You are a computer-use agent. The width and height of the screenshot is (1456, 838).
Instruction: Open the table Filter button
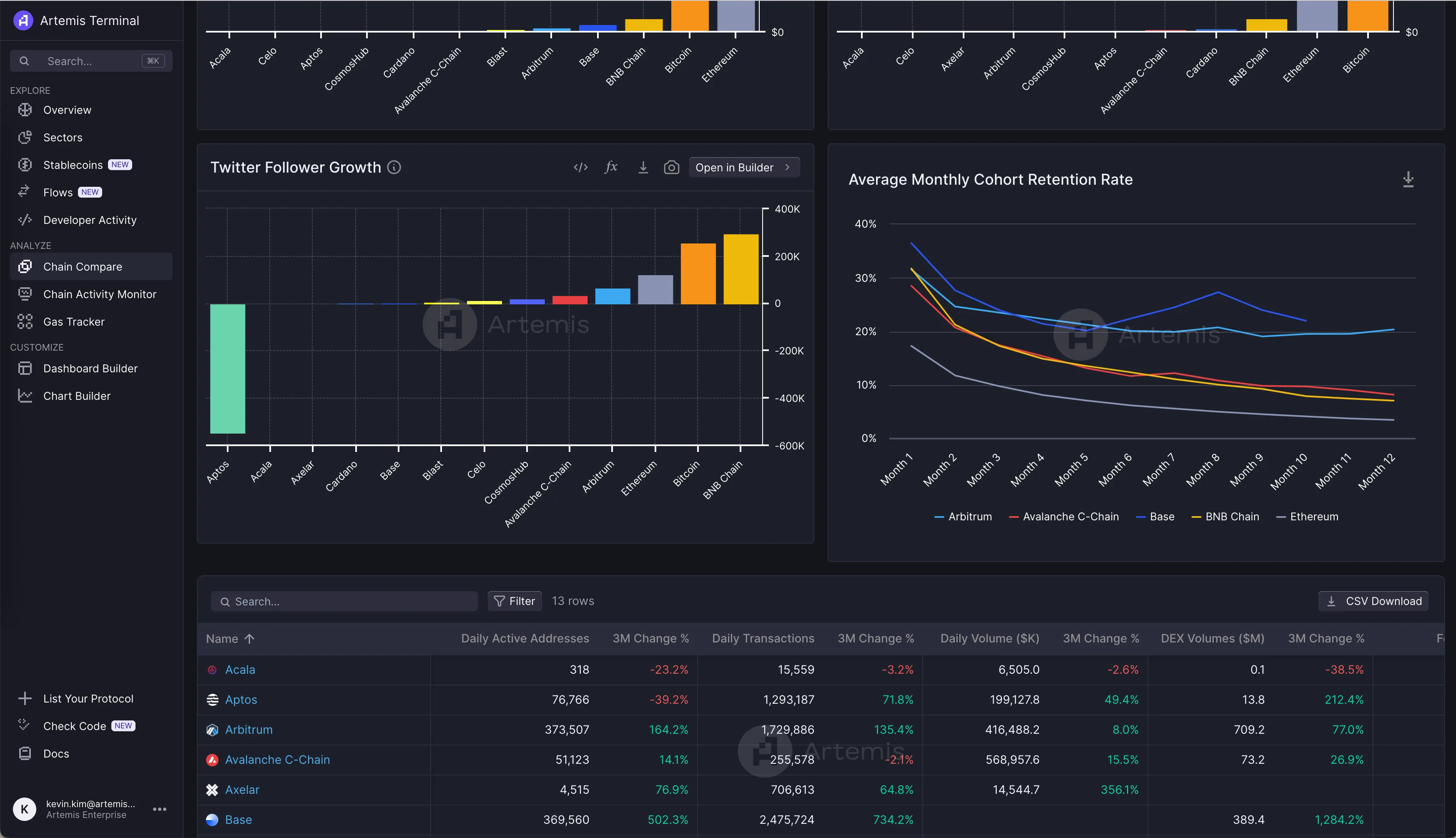515,602
